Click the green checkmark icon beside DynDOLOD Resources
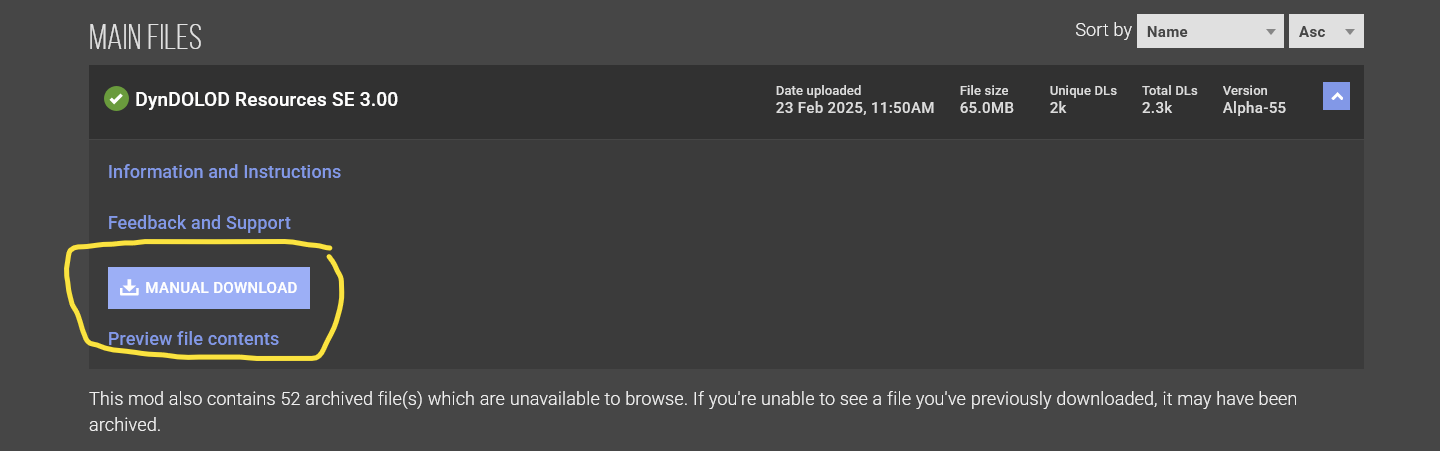Viewport: 1440px width, 451px height. [116, 99]
